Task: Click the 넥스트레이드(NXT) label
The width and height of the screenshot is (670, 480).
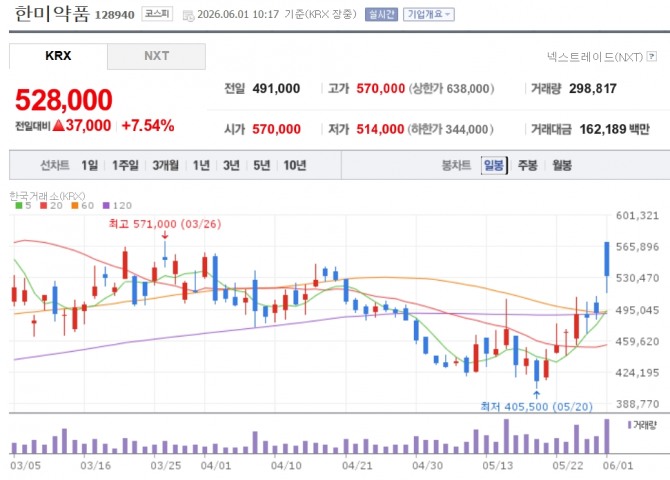Action: coord(595,56)
